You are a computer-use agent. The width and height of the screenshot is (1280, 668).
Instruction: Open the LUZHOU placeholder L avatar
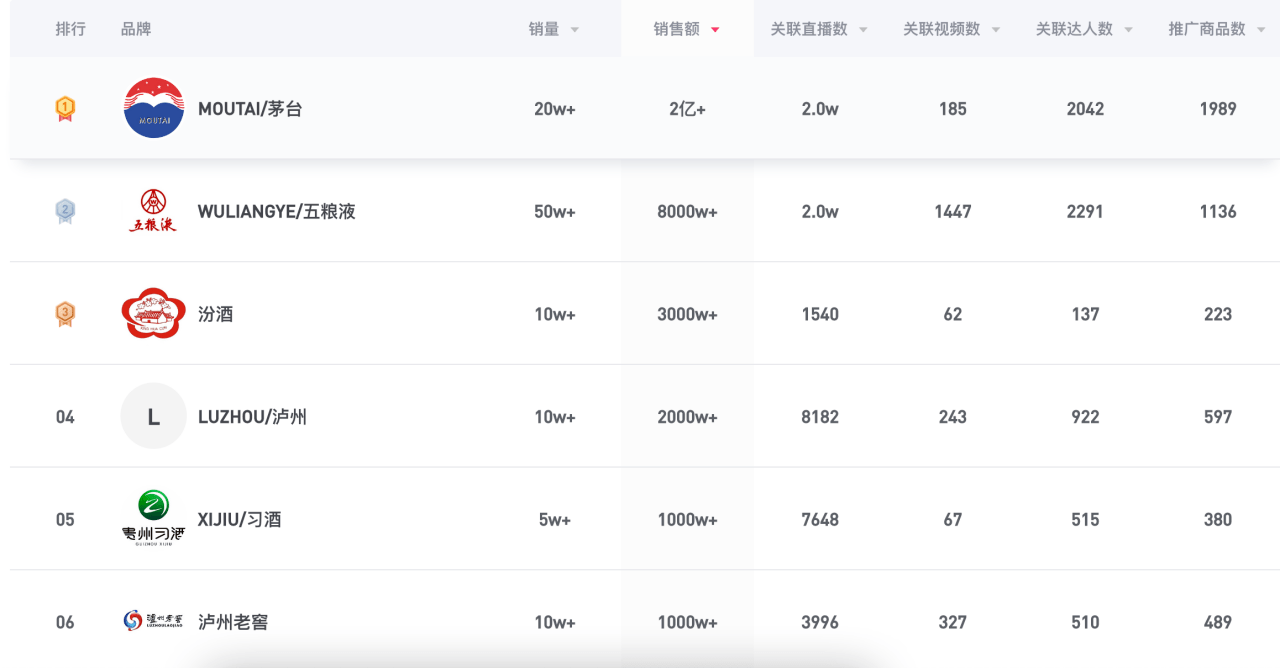pyautogui.click(x=154, y=416)
